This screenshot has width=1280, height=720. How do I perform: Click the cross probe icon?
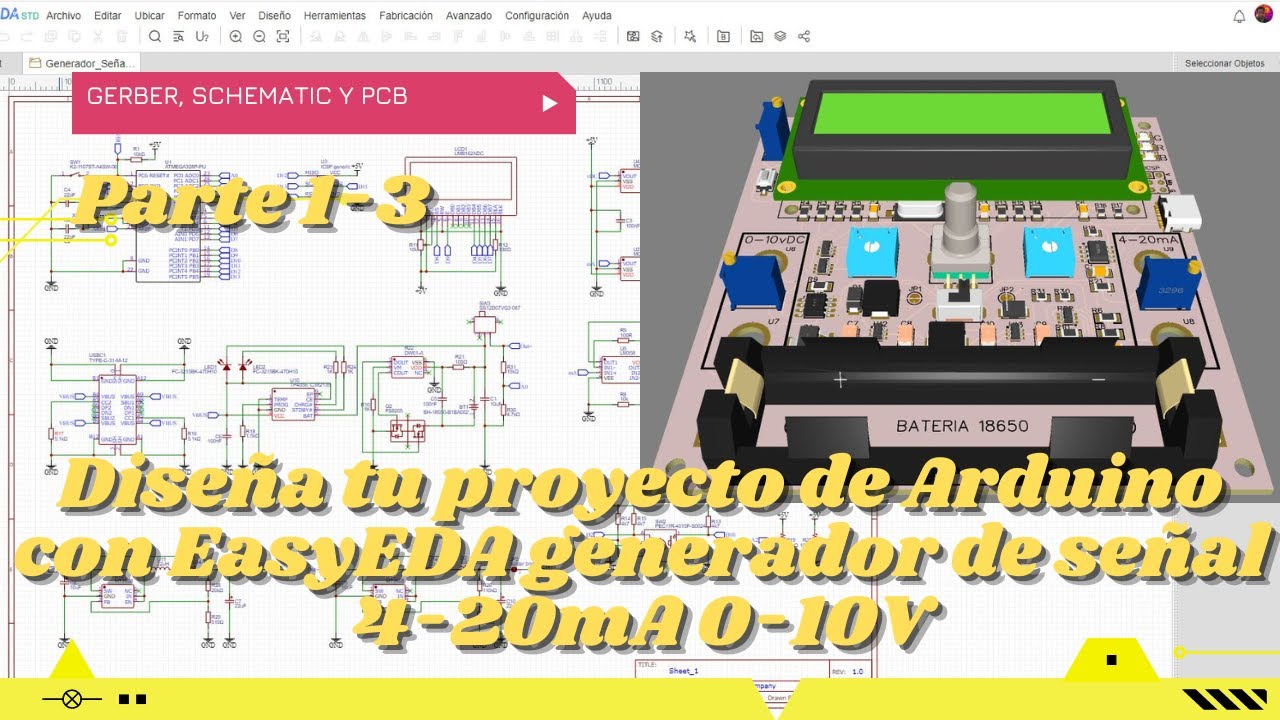[690, 36]
